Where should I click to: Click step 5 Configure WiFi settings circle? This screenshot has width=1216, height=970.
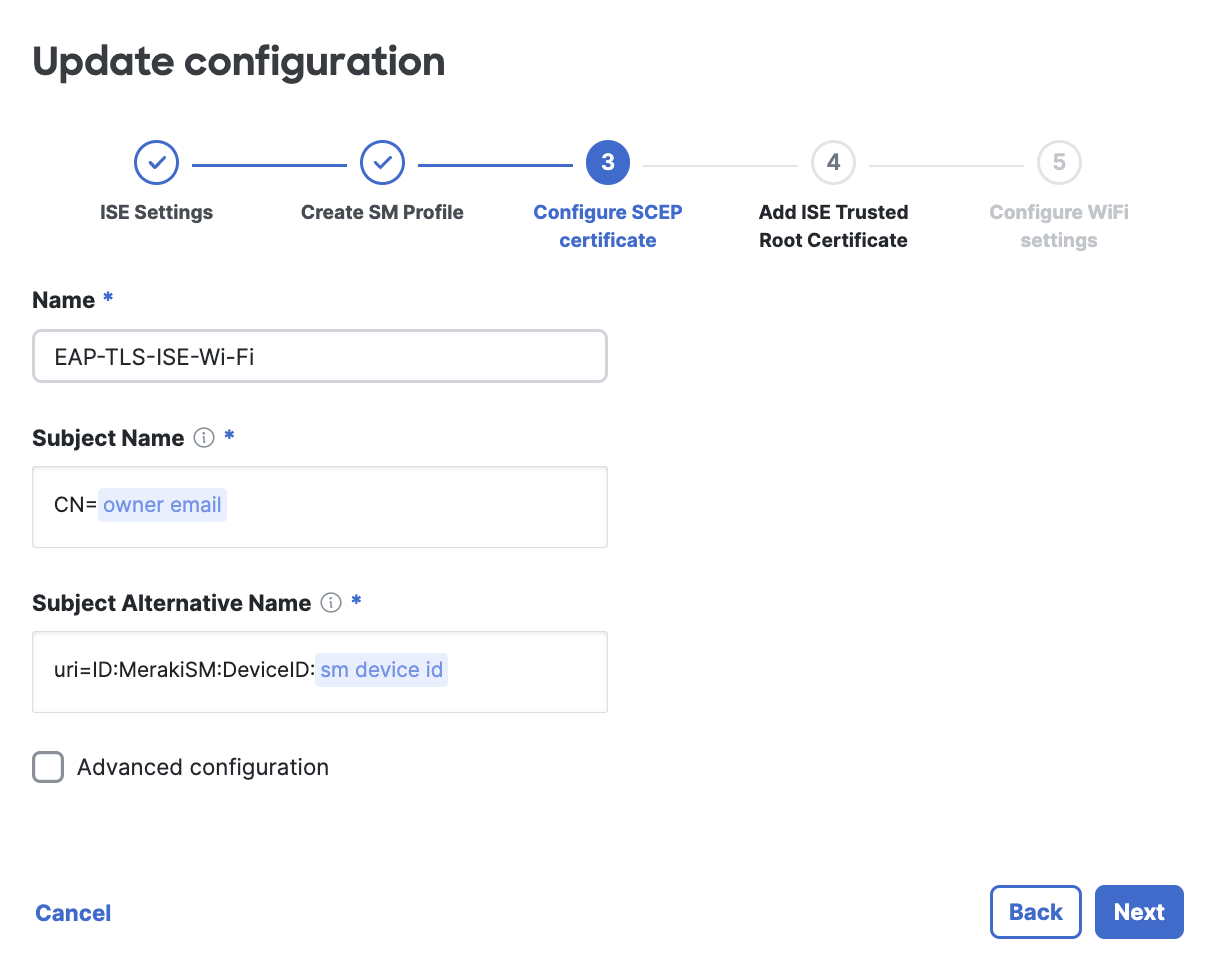(1058, 162)
